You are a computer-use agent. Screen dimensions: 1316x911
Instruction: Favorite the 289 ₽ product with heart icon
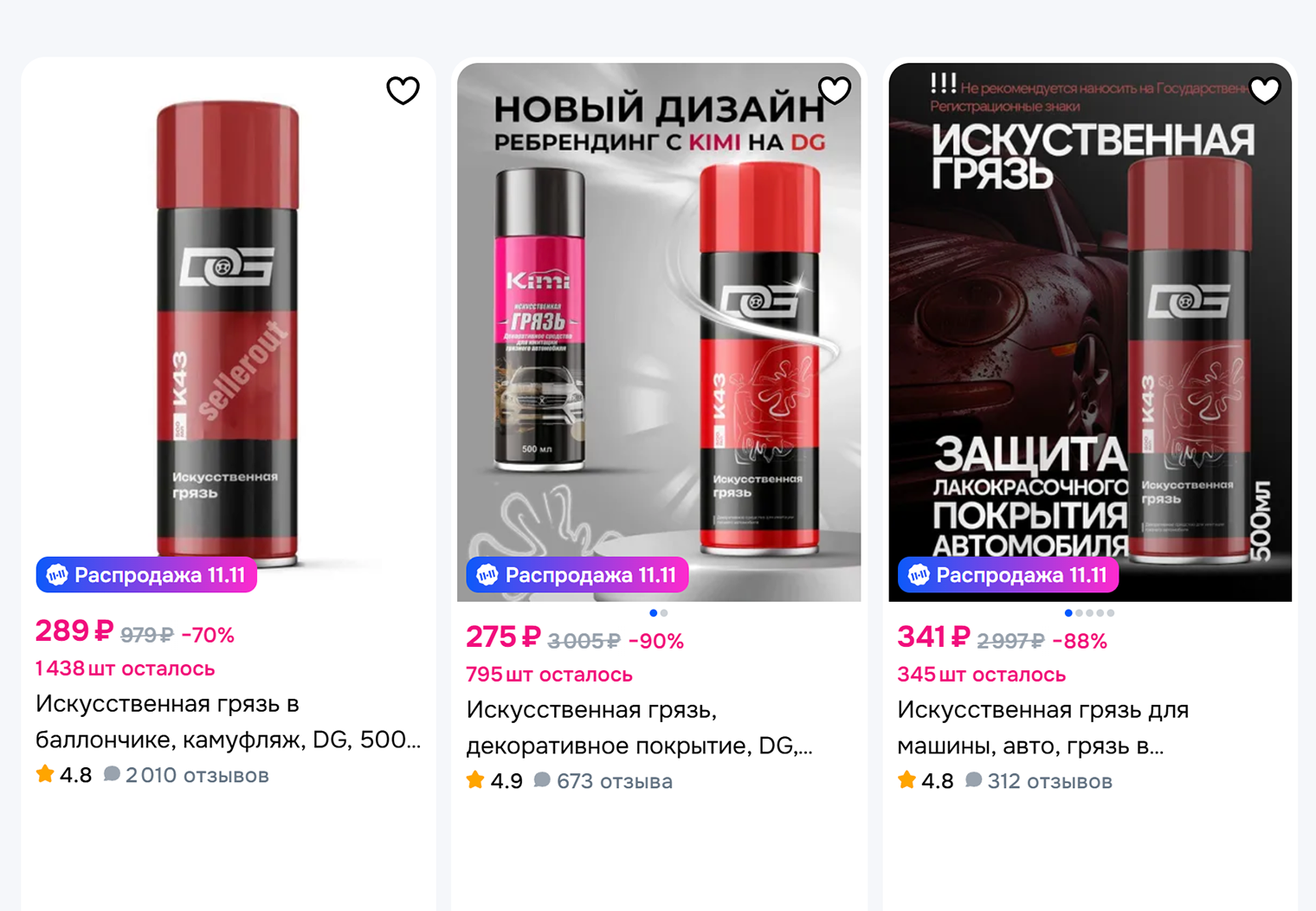click(403, 90)
